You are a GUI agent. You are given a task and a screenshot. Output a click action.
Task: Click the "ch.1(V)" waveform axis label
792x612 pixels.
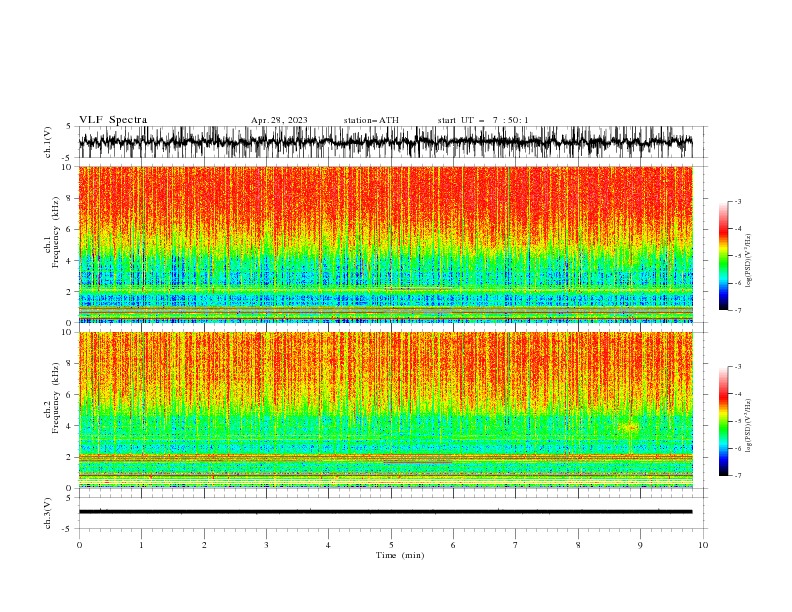(48, 142)
